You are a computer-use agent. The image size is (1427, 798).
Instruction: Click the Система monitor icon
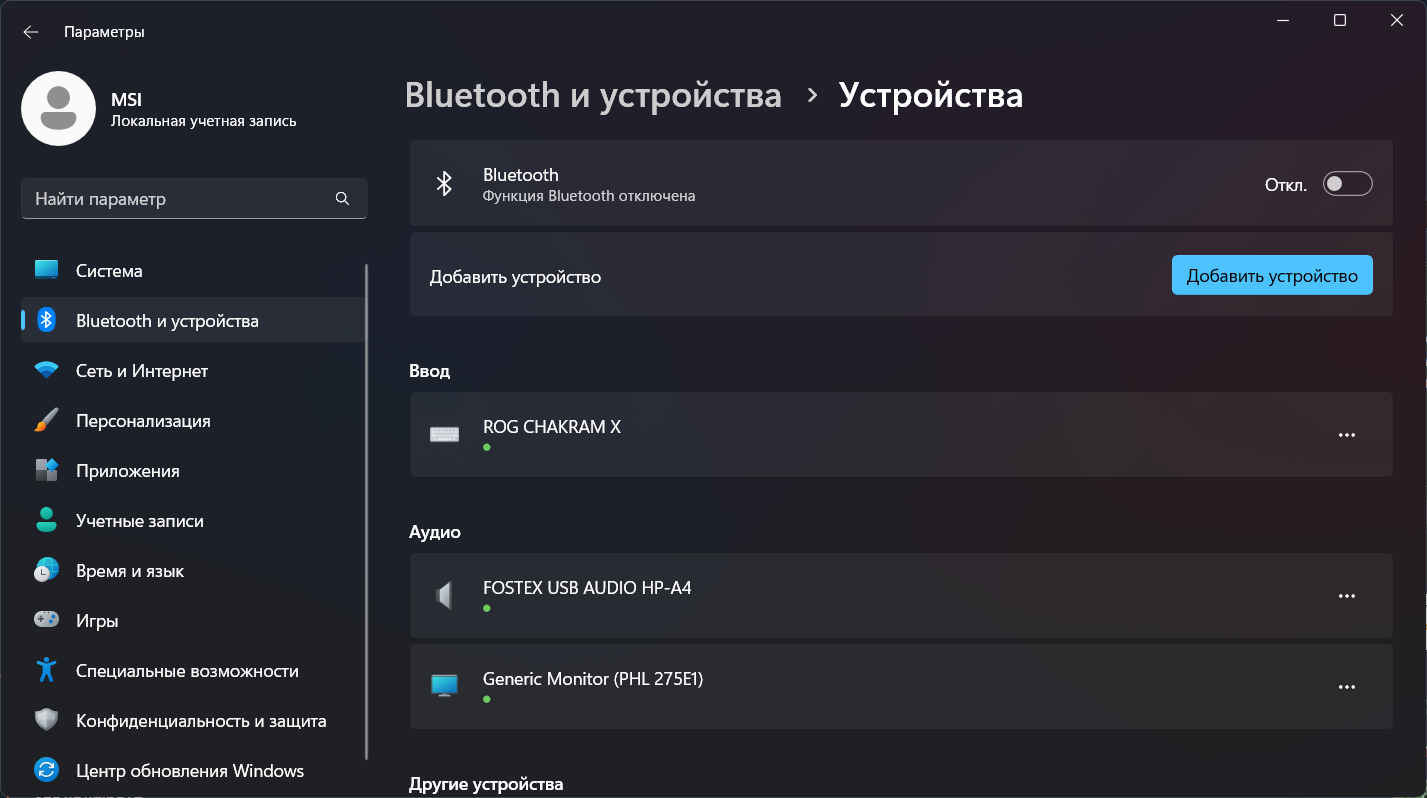pos(46,271)
